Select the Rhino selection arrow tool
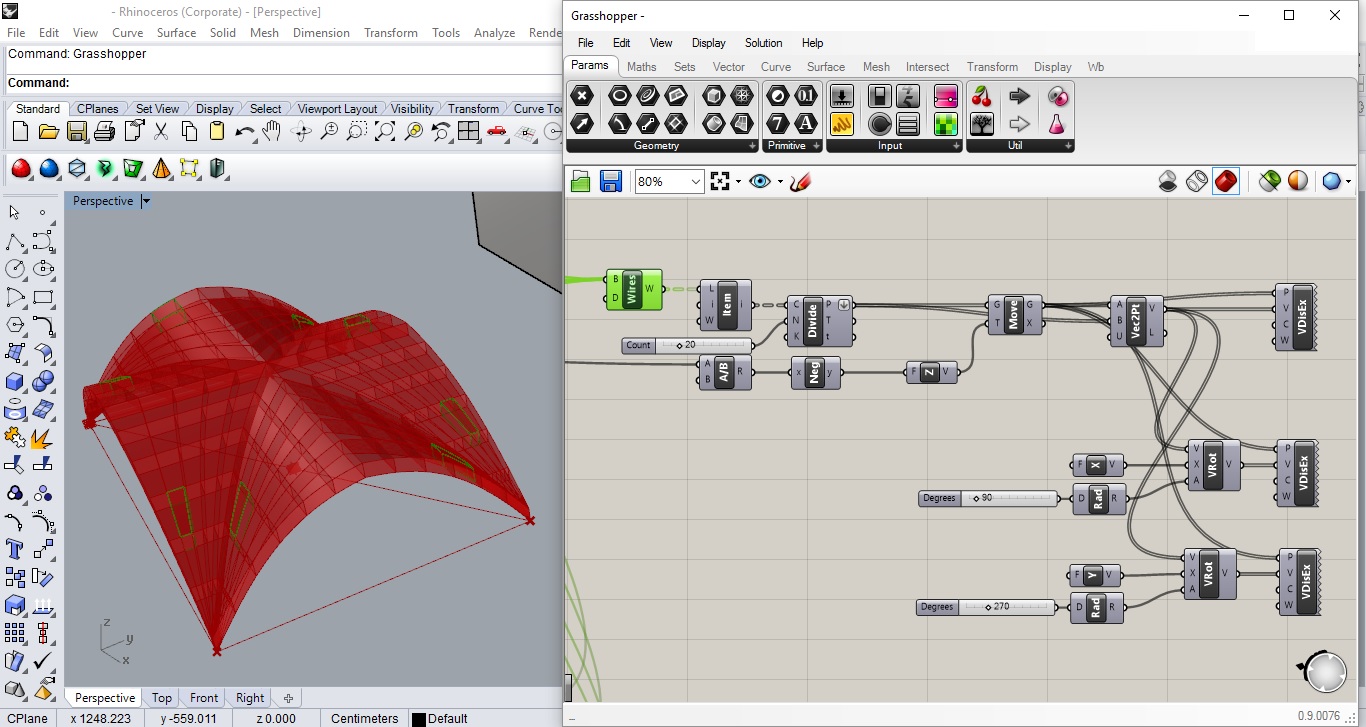 (x=15, y=213)
